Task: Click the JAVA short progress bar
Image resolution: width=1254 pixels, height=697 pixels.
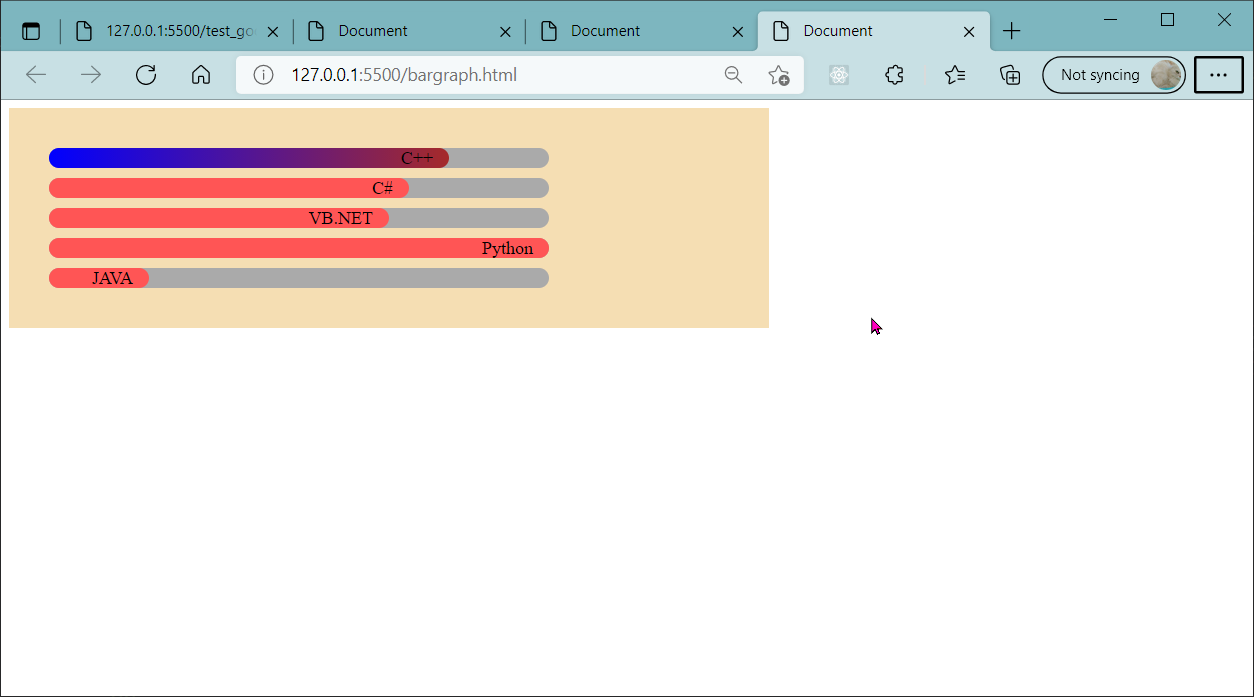Action: coord(99,278)
